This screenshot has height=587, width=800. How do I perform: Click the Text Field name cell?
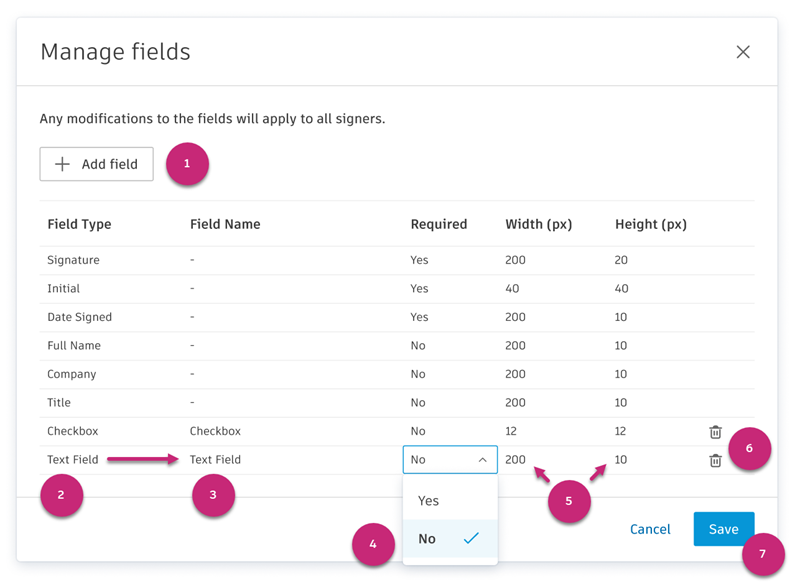tap(216, 460)
